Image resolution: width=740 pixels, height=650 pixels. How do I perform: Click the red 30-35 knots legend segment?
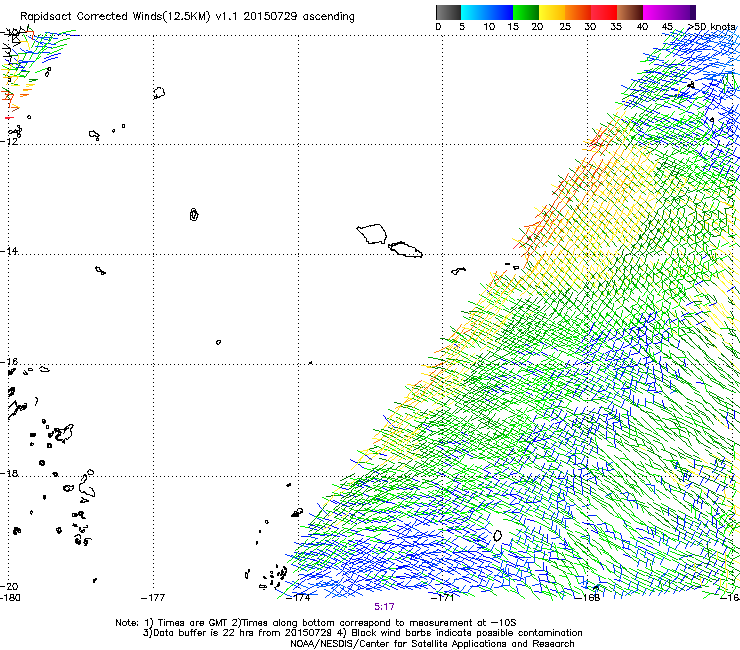(x=604, y=12)
